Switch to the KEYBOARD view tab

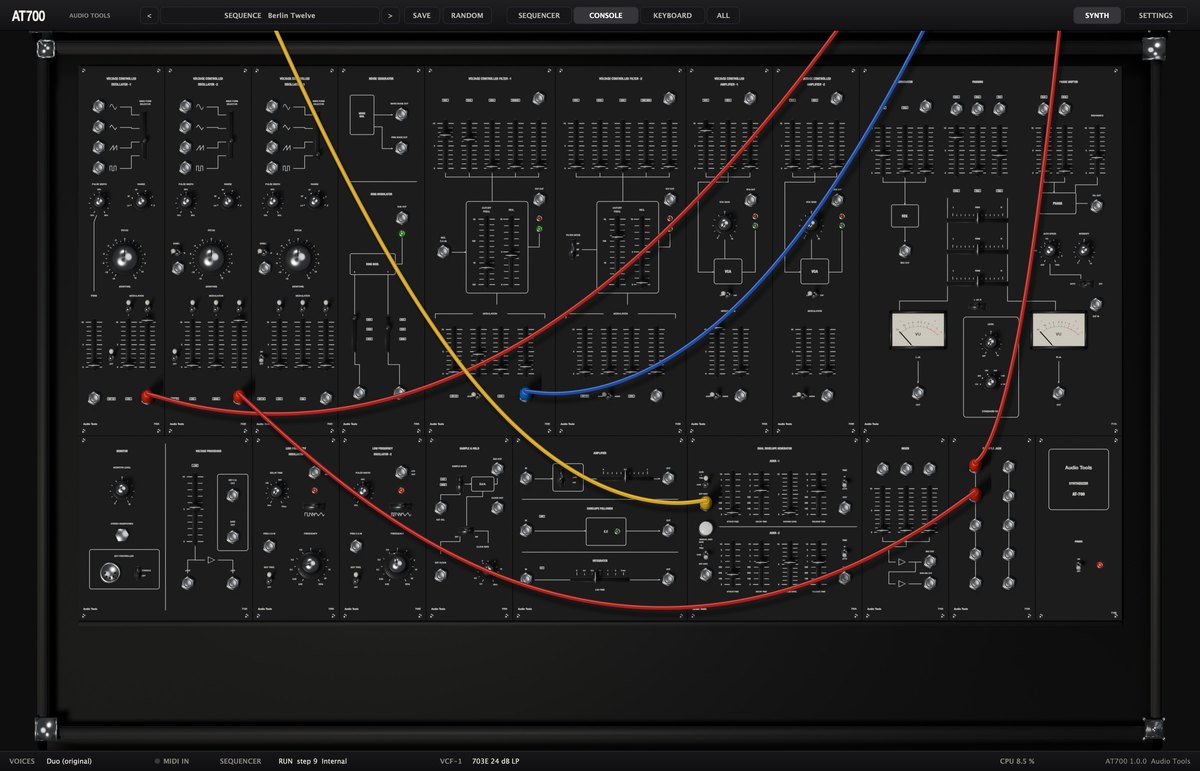tap(672, 15)
